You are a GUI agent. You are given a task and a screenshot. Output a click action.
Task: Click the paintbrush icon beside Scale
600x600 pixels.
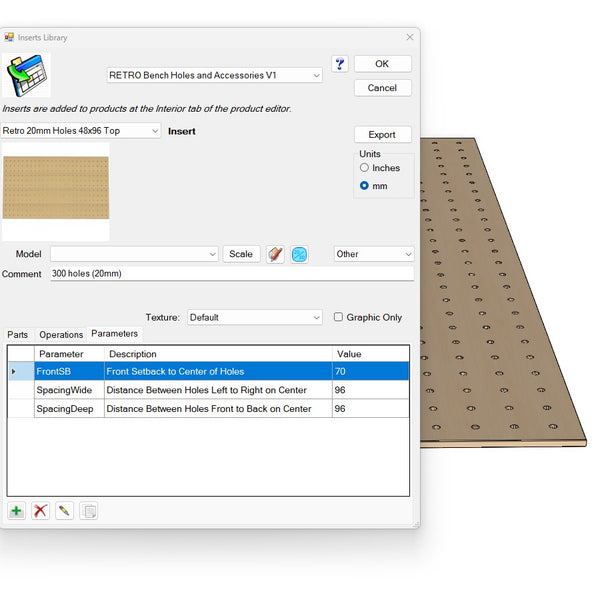pyautogui.click(x=275, y=254)
